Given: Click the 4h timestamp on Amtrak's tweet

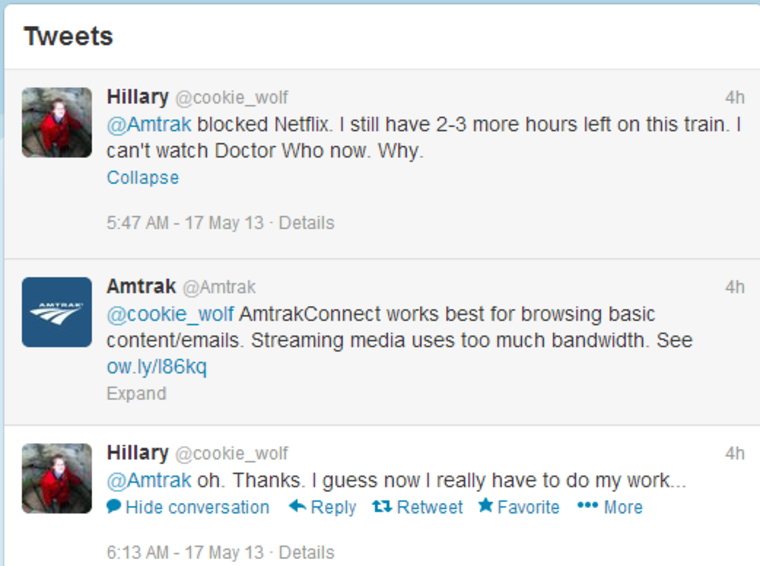Looking at the screenshot, I should pyautogui.click(x=735, y=287).
